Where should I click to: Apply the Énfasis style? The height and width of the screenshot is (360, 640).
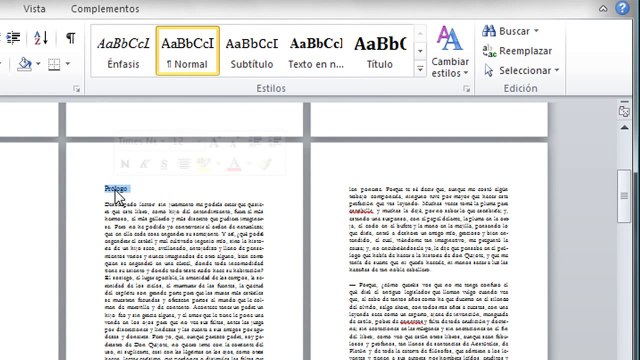(123, 51)
